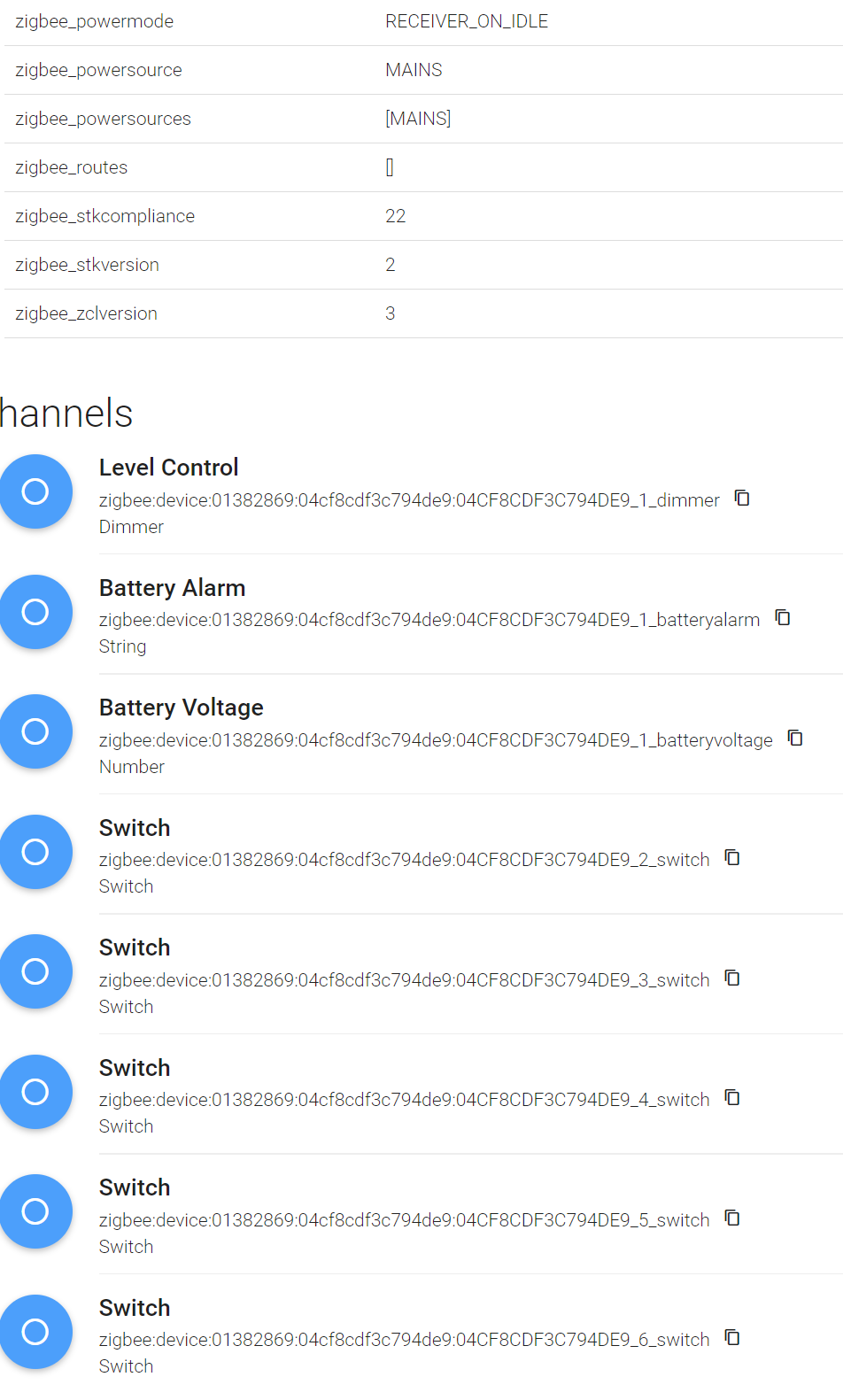This screenshot has height=1400, width=843.
Task: Select the blue circle for the 6_switch channel
Action: pos(35,1332)
